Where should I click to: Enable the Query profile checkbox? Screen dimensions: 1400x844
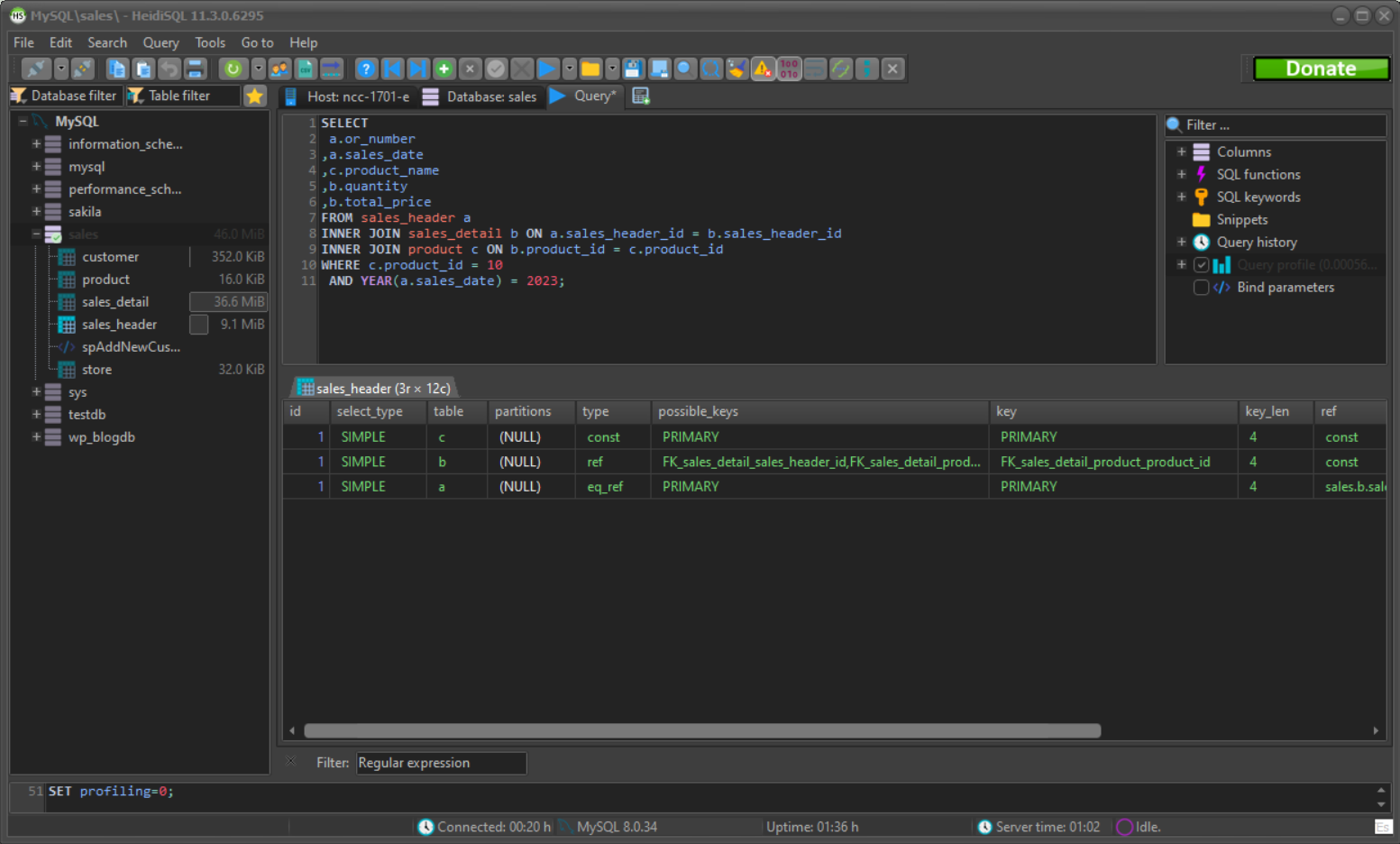click(1201, 265)
